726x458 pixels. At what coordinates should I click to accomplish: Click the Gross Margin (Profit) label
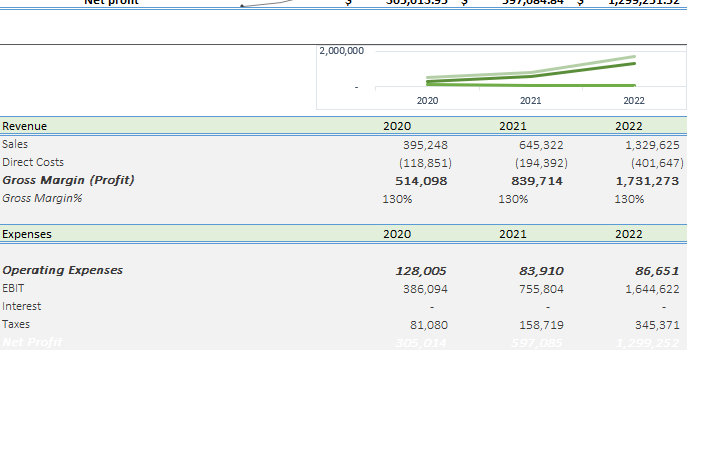tap(68, 180)
